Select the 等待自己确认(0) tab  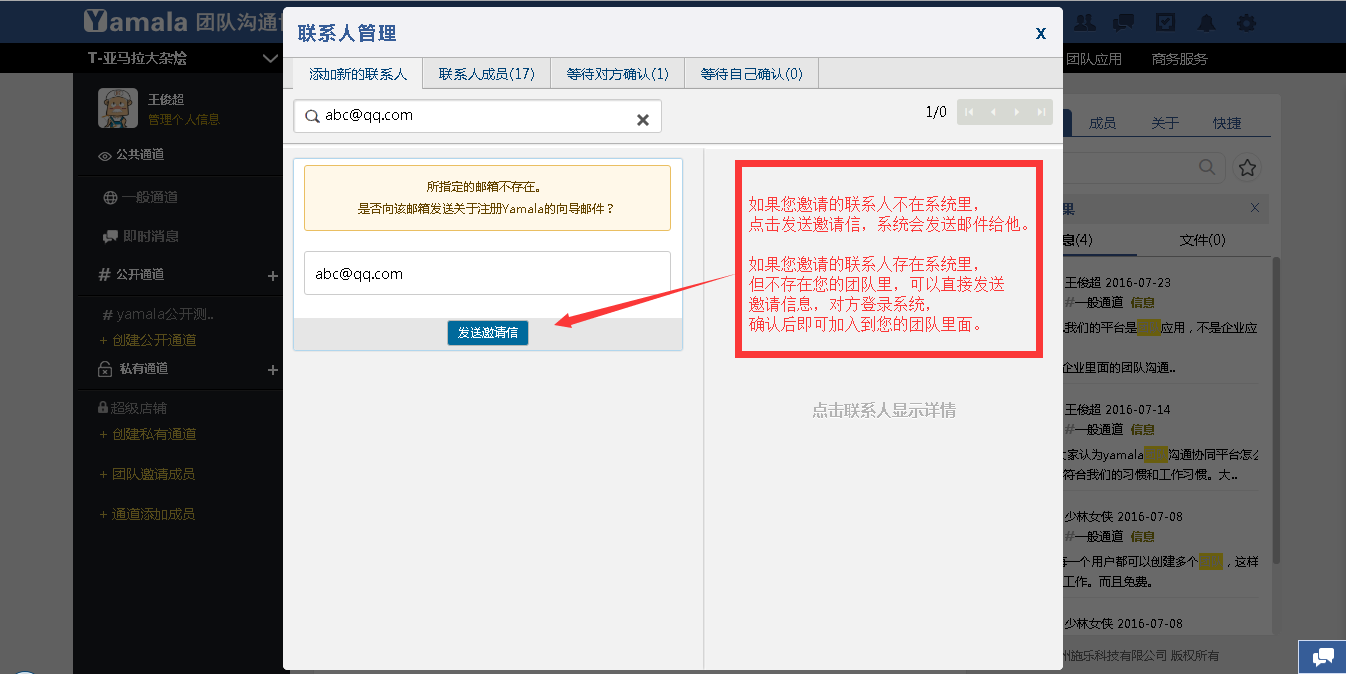point(751,74)
